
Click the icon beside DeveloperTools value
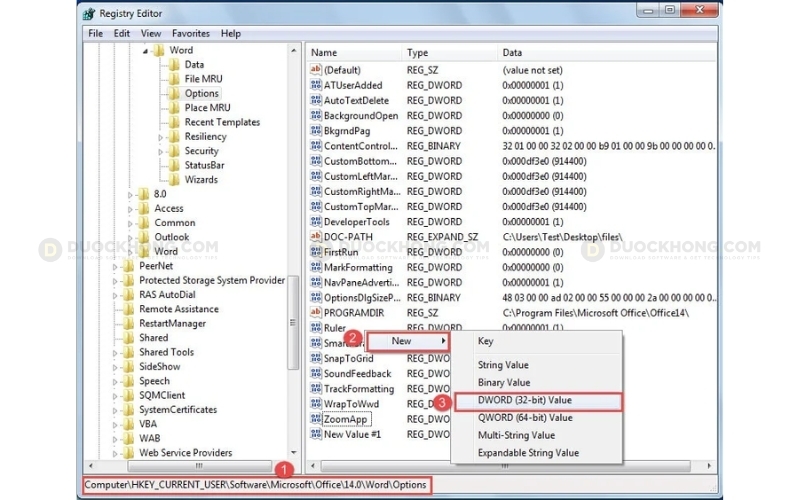coord(316,221)
